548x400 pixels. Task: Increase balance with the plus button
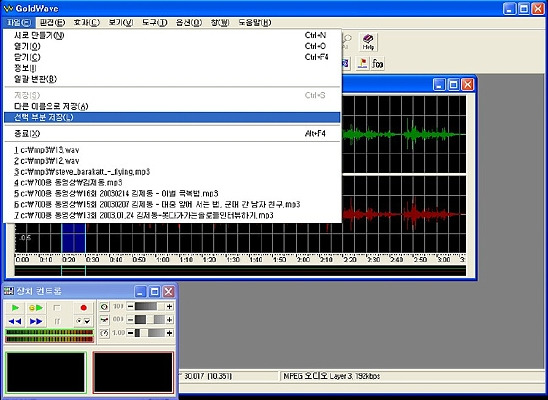coord(170,320)
